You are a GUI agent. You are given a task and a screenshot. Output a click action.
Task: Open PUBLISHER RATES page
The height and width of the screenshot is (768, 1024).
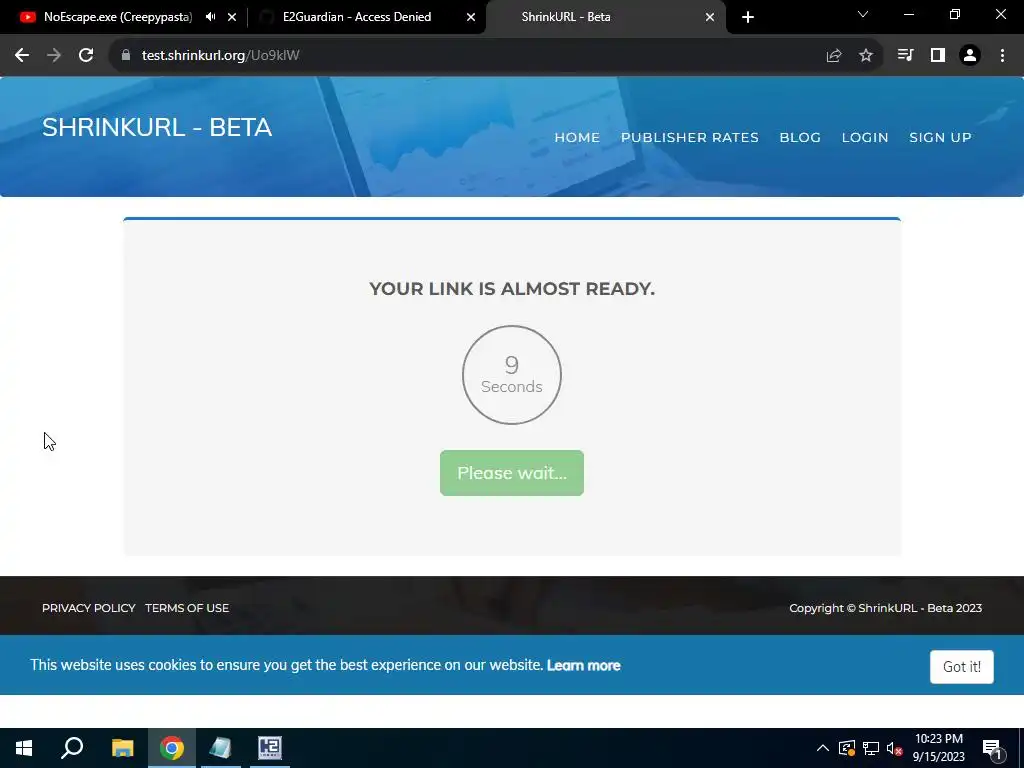[x=690, y=138]
